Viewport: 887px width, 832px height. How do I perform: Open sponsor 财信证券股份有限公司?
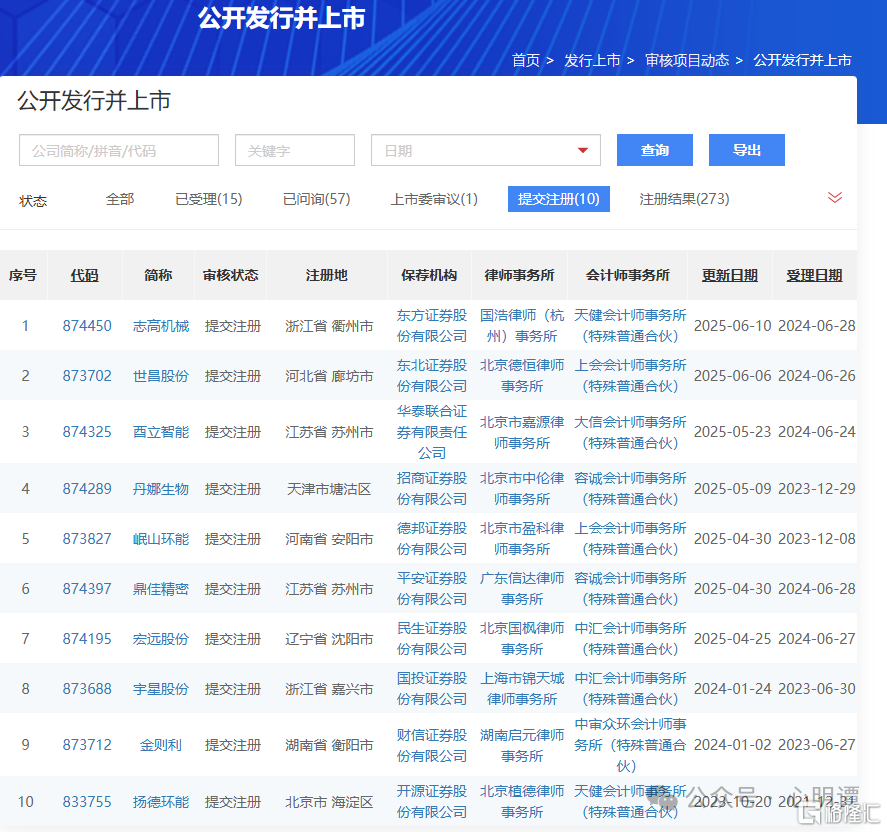coord(432,745)
